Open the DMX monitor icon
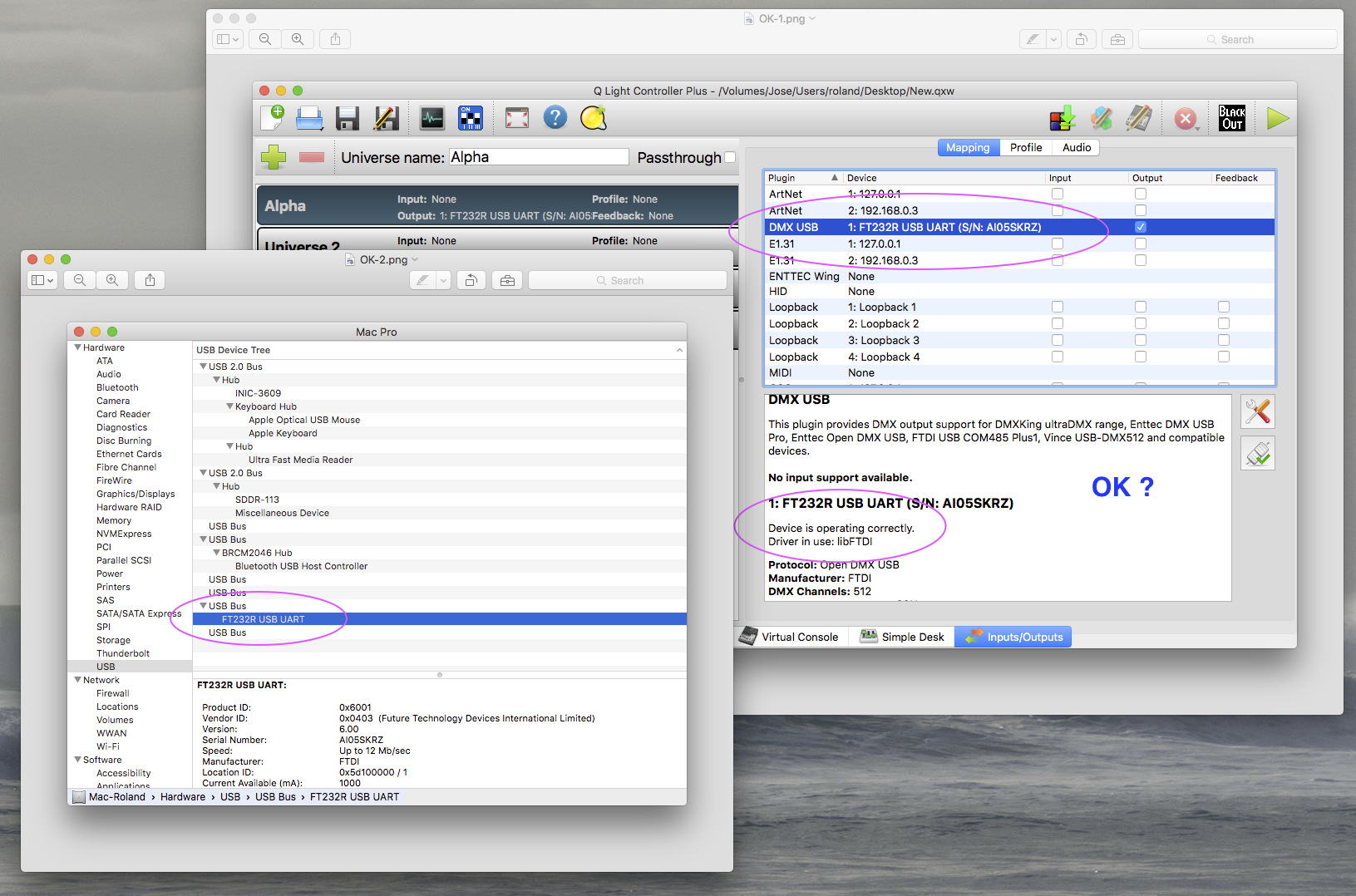Screen dimensions: 1356x896 click(x=431, y=119)
